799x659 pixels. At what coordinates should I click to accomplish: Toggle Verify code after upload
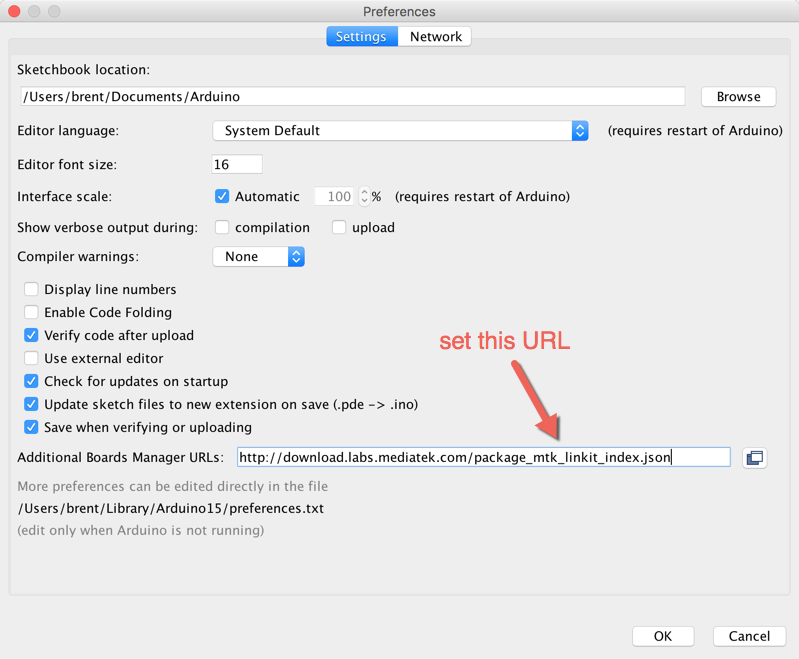(31, 335)
